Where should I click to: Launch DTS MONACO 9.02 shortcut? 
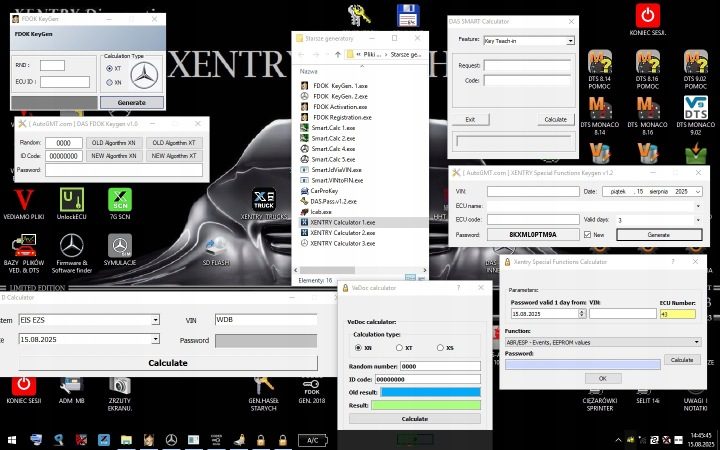tap(696, 116)
